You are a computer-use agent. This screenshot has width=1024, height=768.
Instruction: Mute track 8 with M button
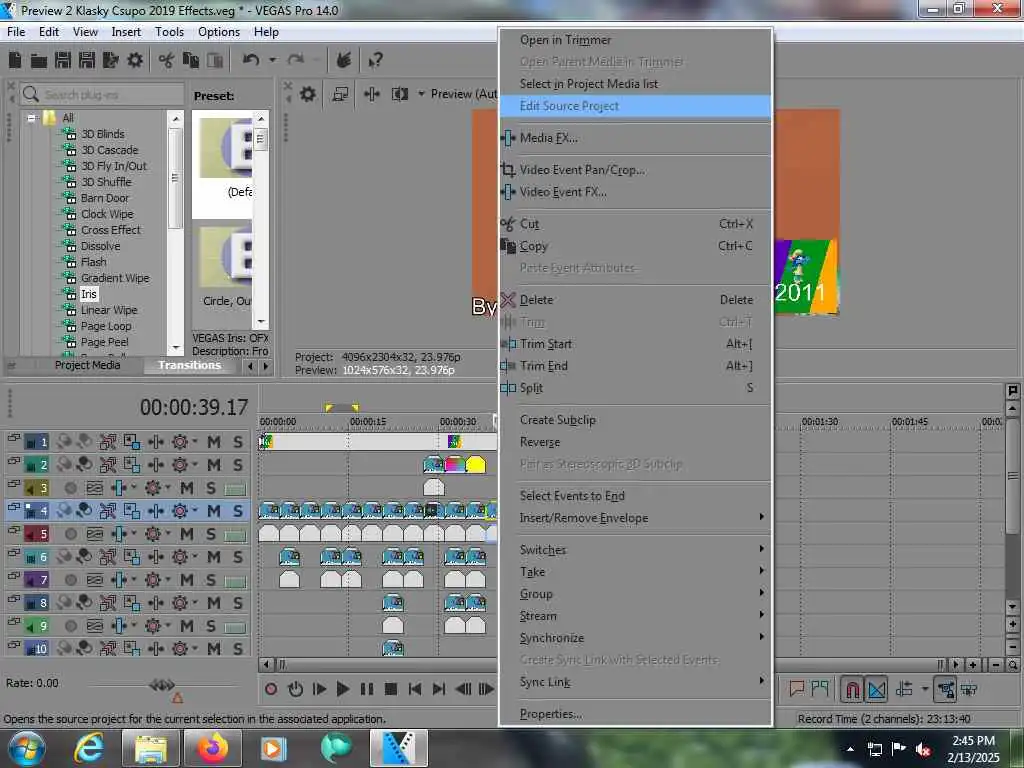pyautogui.click(x=214, y=603)
